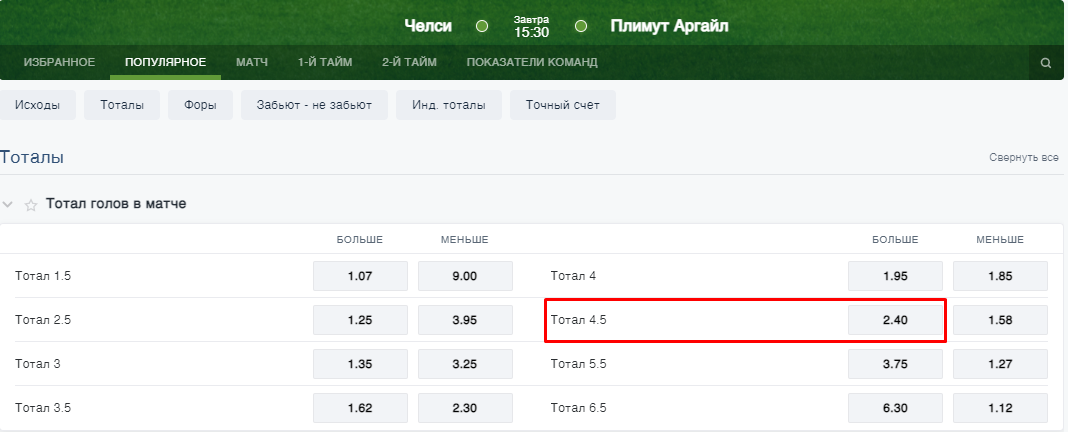Image resolution: width=1068 pixels, height=432 pixels.
Task: Open the 1-й тайм tab
Action: point(324,62)
